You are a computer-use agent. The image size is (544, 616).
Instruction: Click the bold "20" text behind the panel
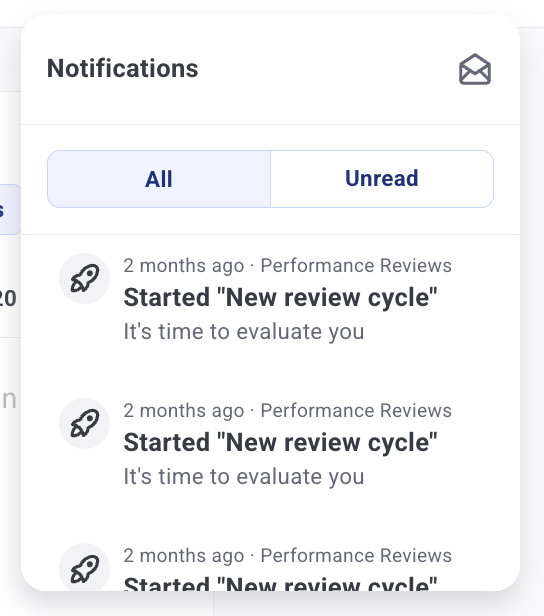(x=8, y=299)
